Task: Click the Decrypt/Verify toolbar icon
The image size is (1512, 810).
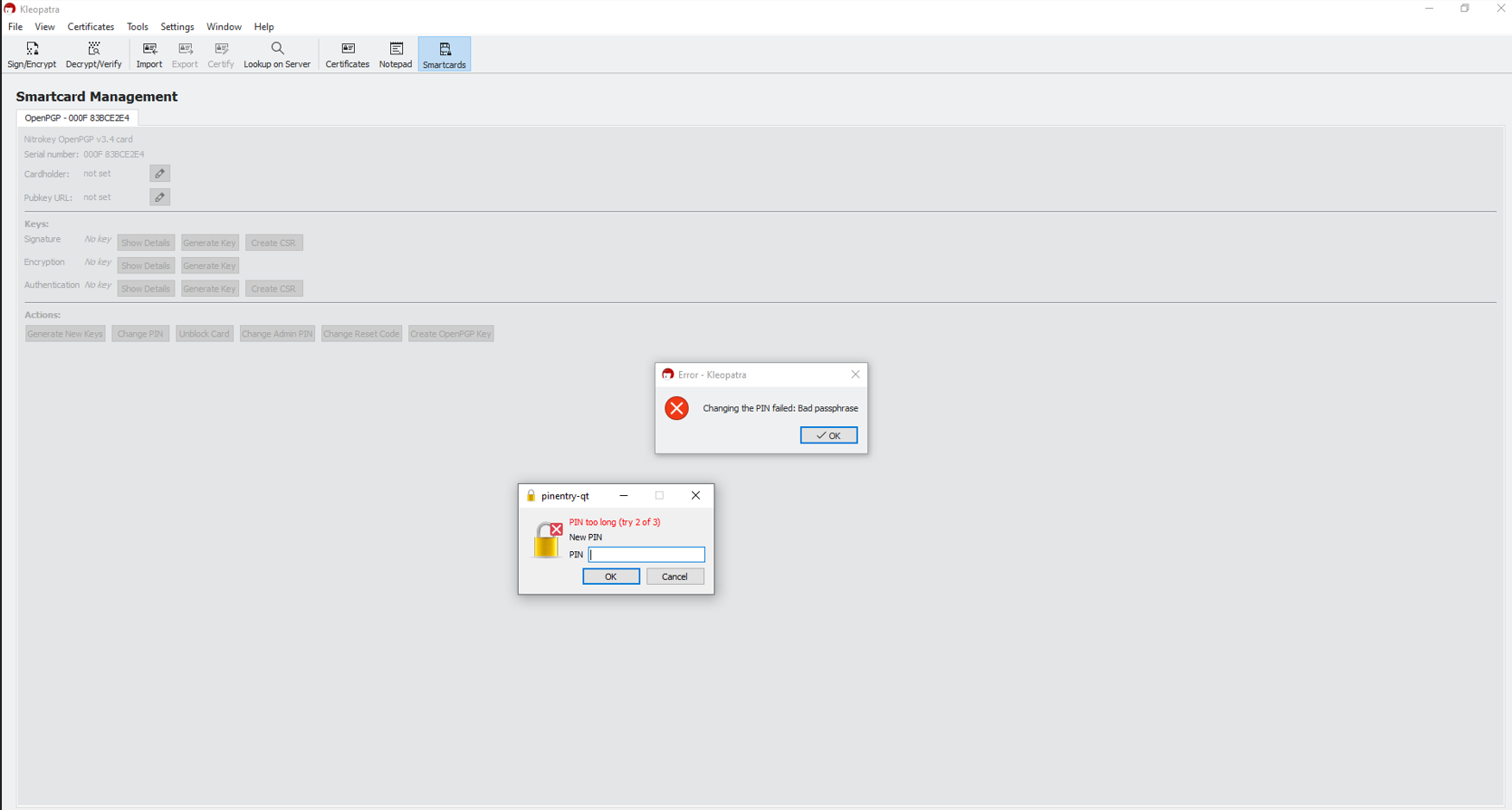Action: pos(93,54)
